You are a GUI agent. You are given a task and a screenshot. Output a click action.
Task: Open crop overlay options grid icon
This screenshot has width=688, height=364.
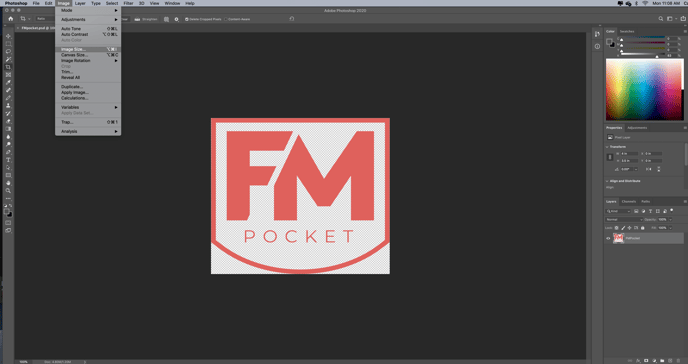166,19
